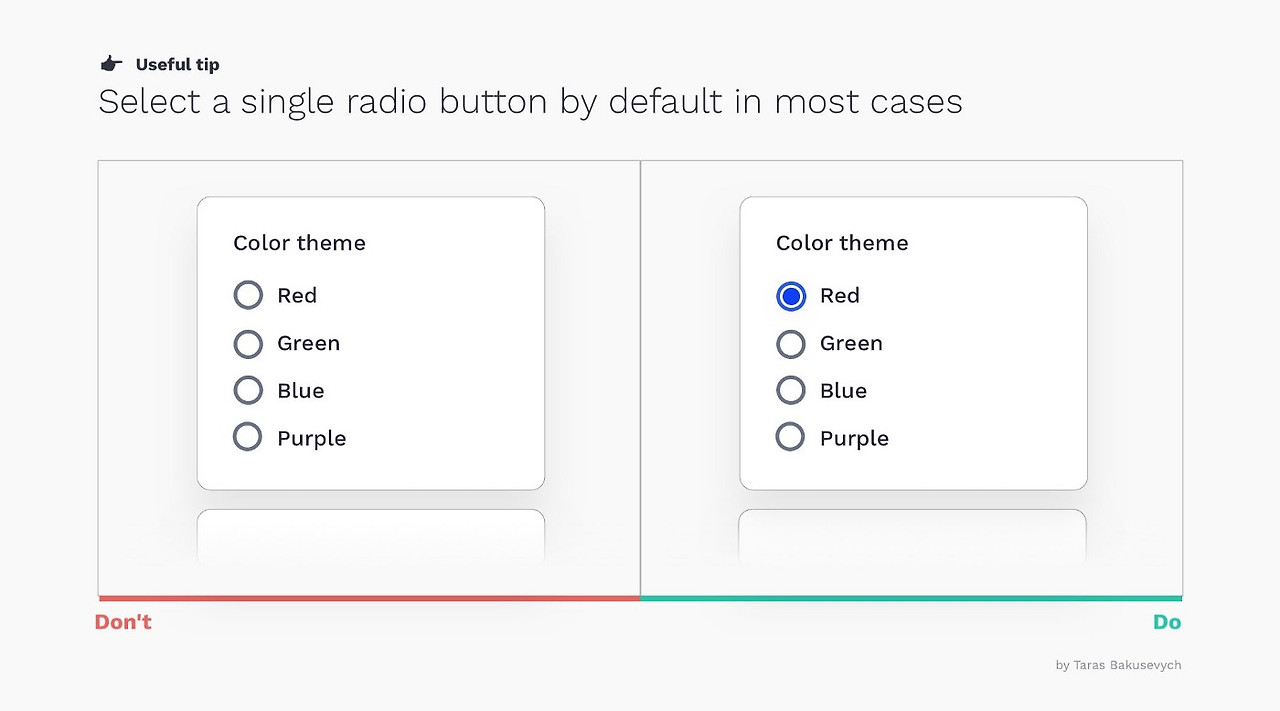This screenshot has width=1280, height=711.
Task: Click the red divider bar under the Don't panel
Action: click(x=368, y=595)
